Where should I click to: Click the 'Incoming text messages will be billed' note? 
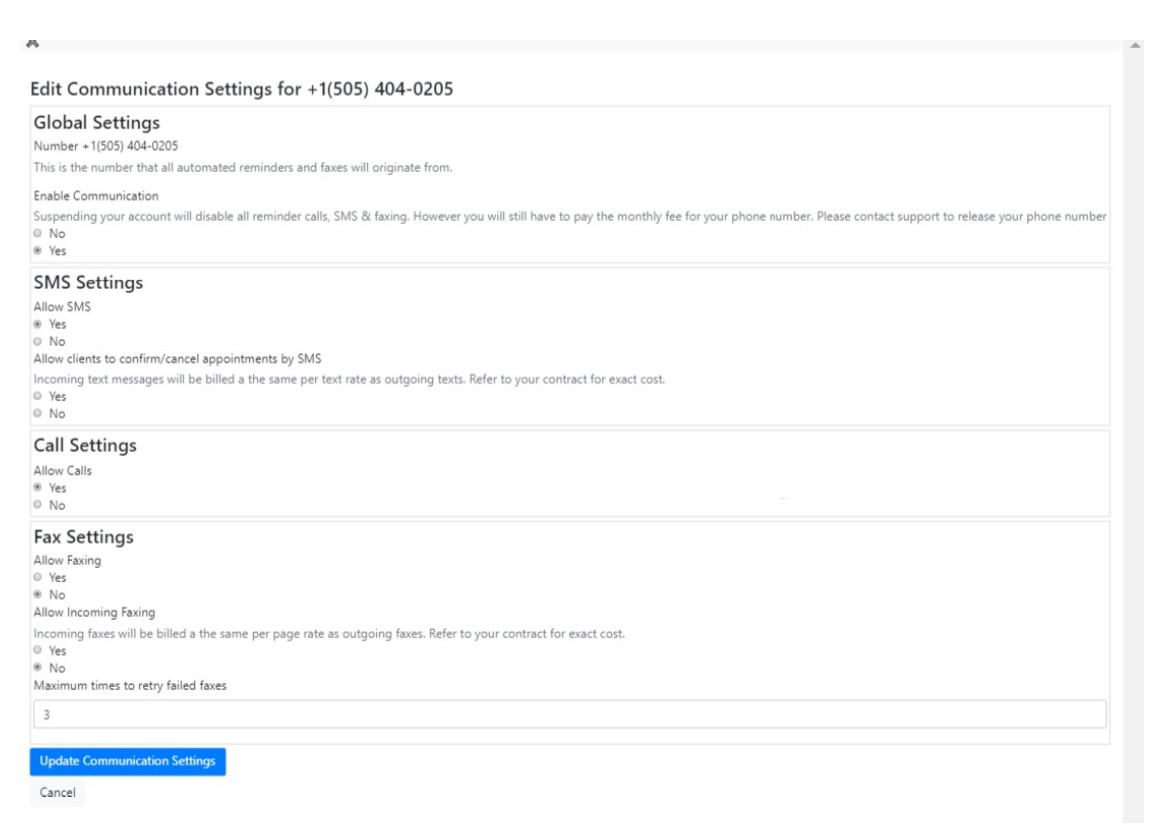tap(349, 379)
